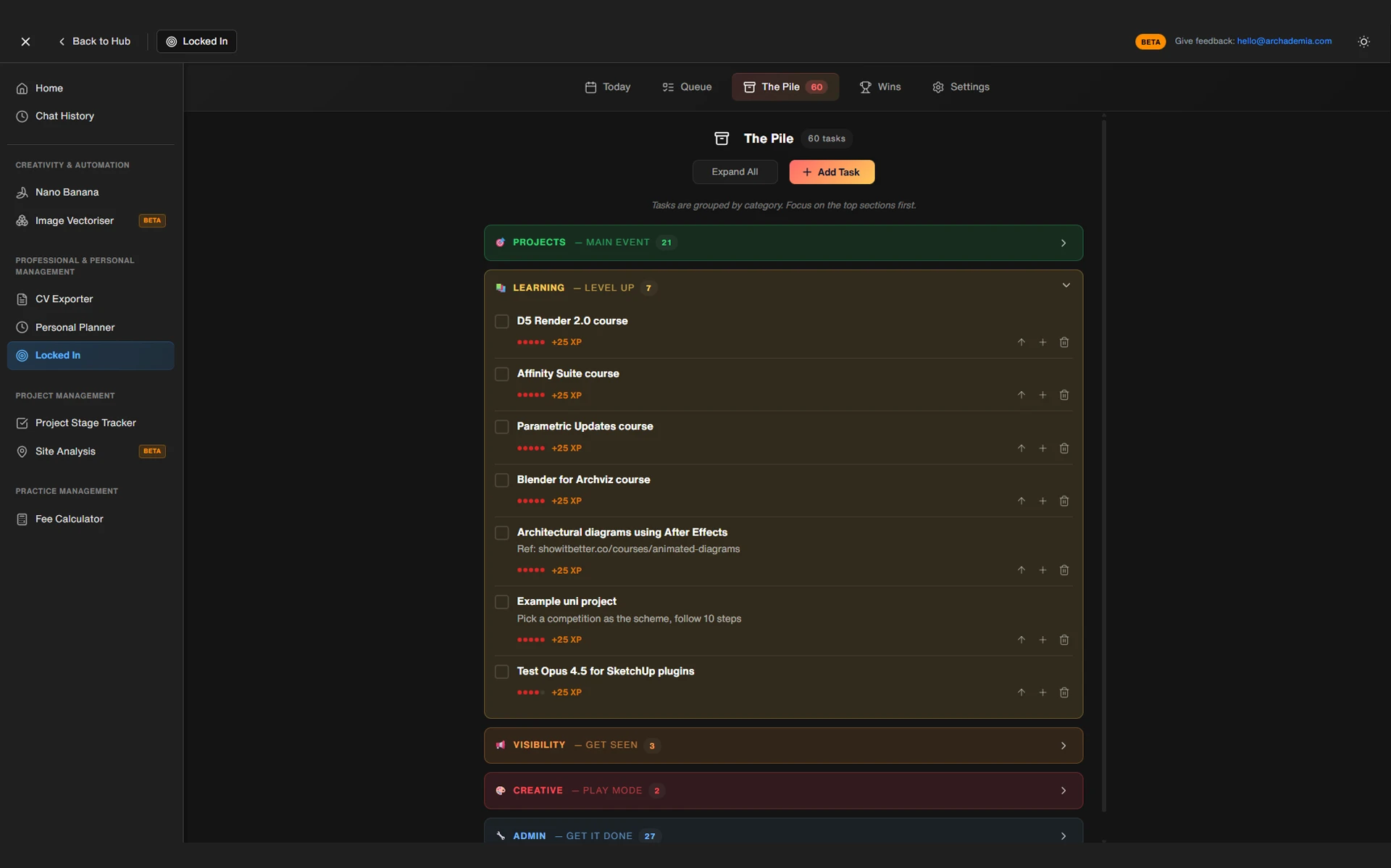
Task: Collapse the Learning Level Up section
Action: (1066, 285)
